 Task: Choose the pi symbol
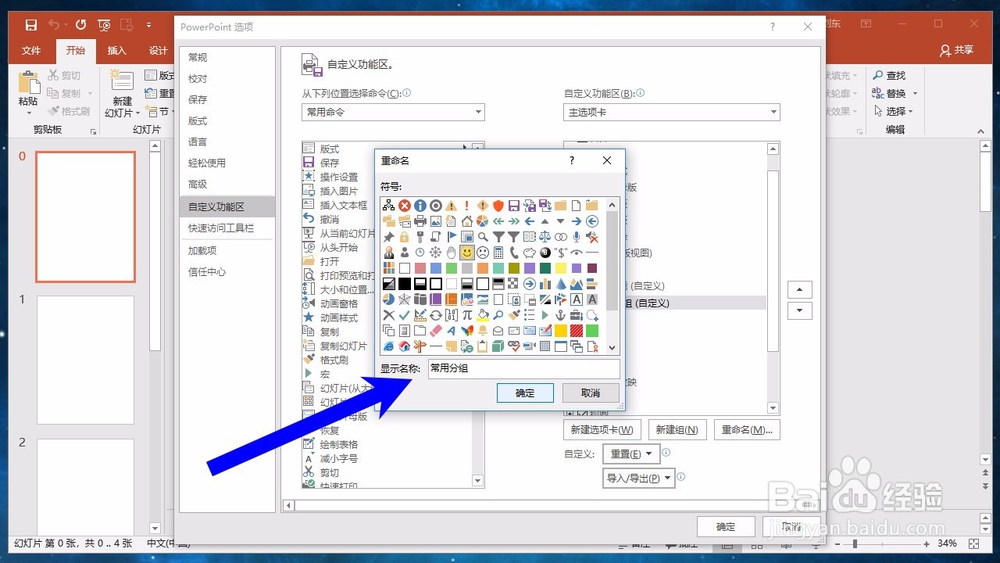(467, 315)
